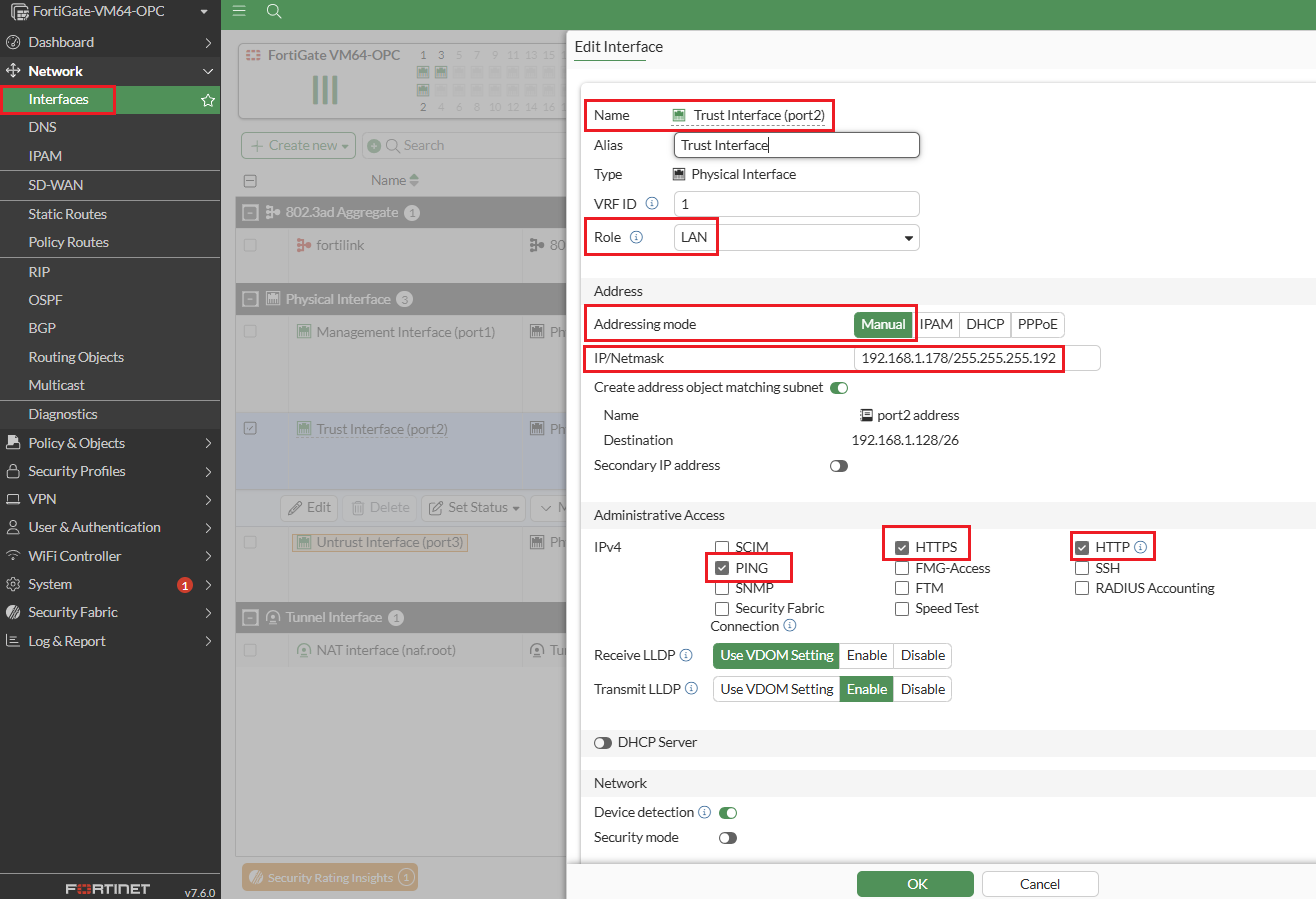Open the Role dropdown
This screenshot has width=1316, height=899.
(x=796, y=238)
